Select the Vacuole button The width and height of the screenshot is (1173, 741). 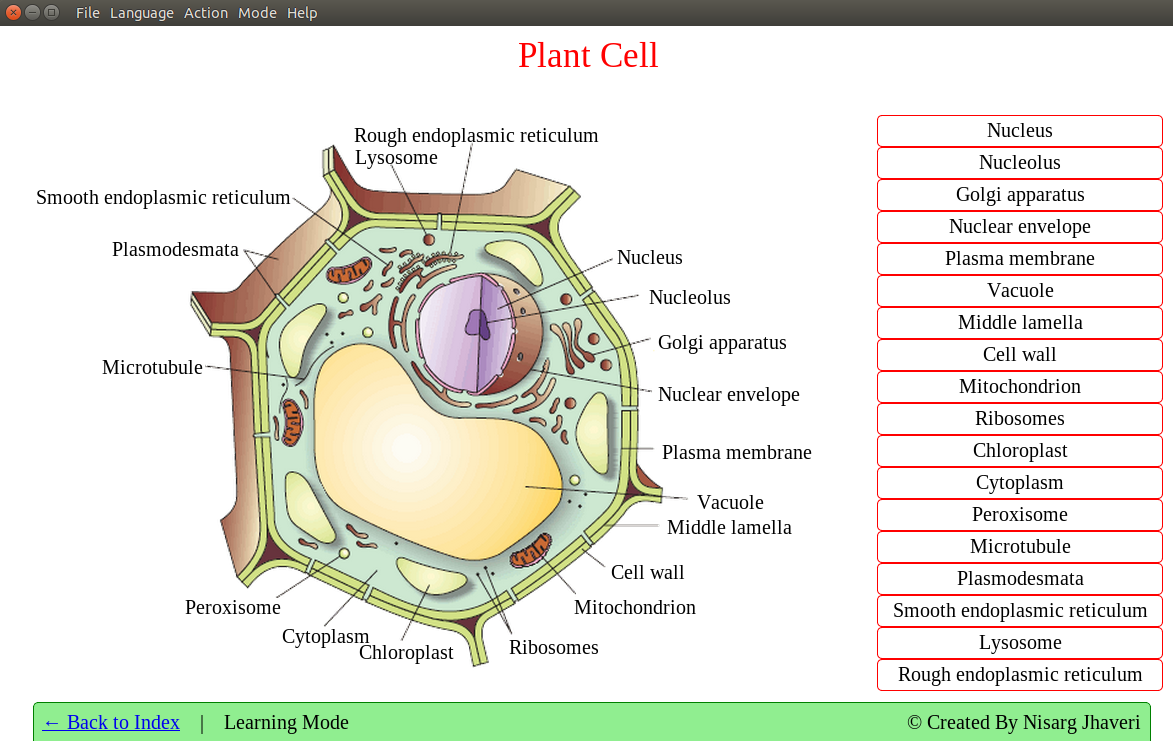pos(1019,290)
